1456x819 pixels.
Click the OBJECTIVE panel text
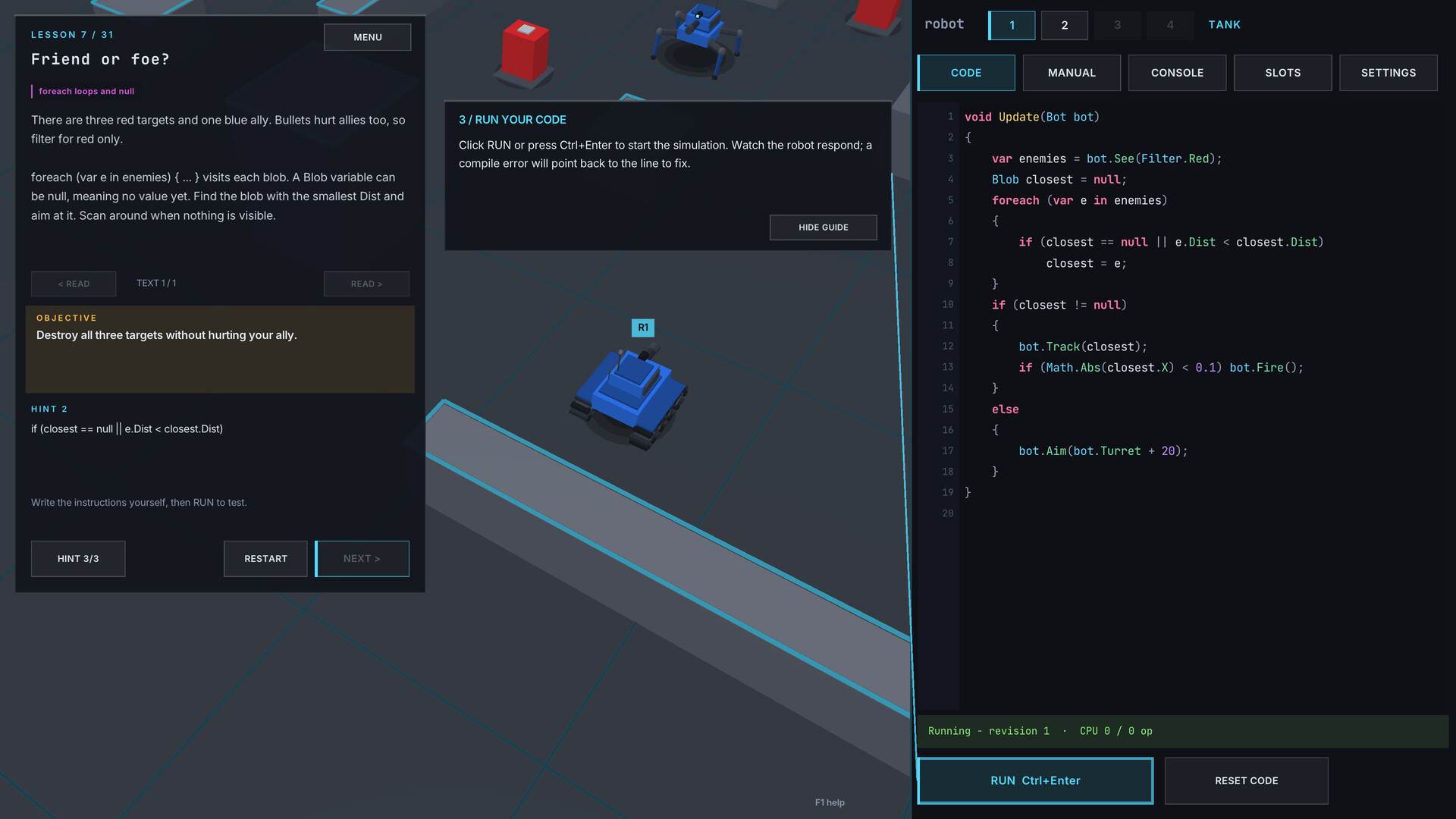pos(166,335)
